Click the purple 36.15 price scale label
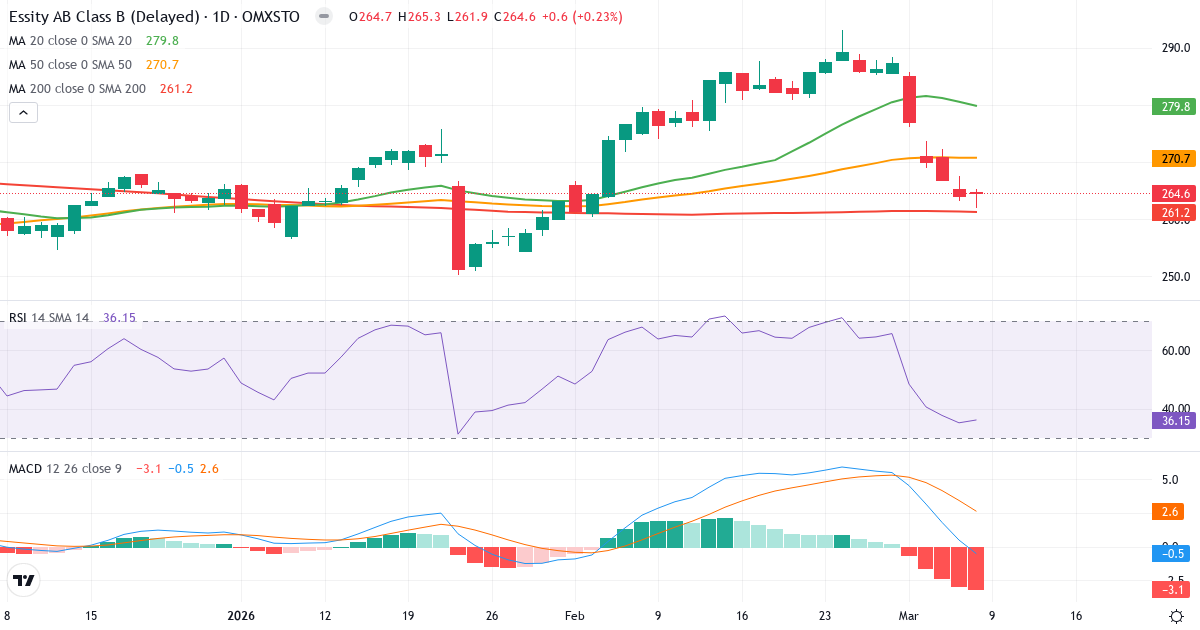1200x630 pixels. click(1172, 421)
